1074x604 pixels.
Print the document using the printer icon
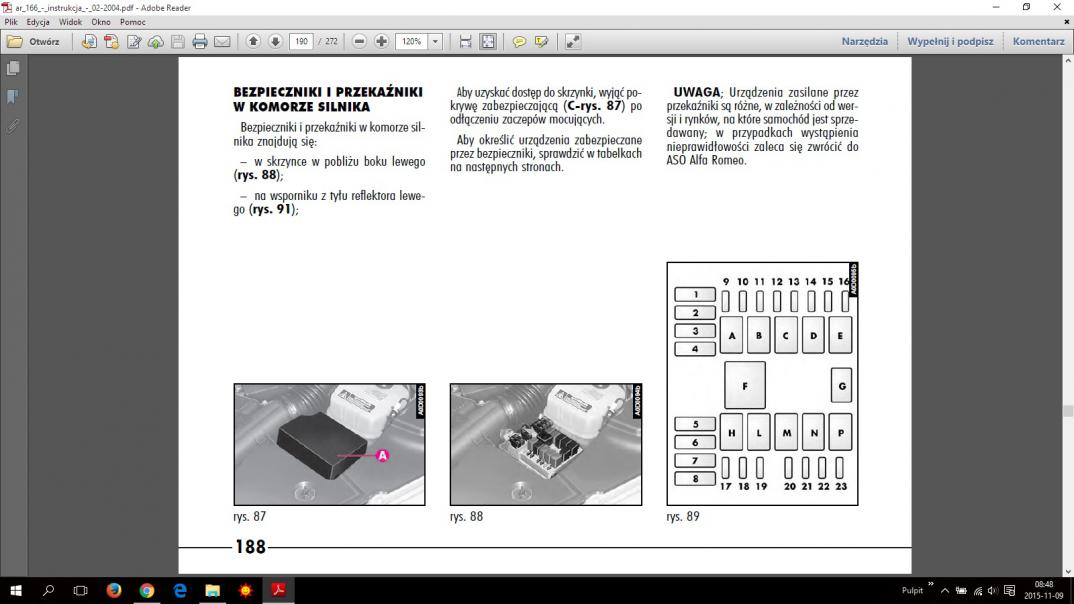[x=199, y=42]
